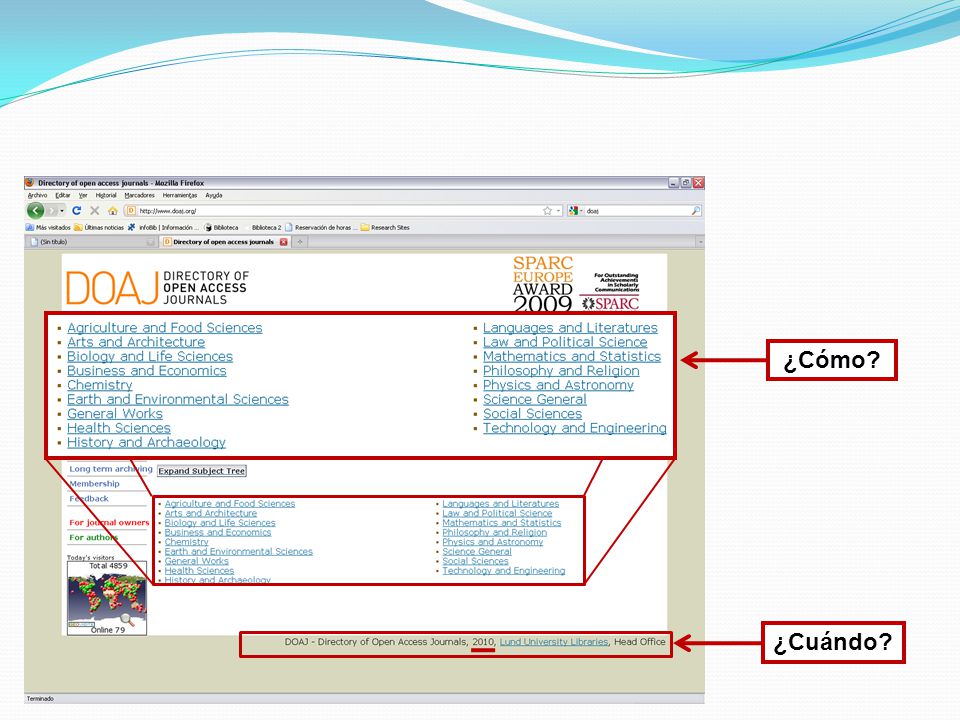Switch to the (Sin título) tab
Screen dimensions: 960x720
(92, 242)
